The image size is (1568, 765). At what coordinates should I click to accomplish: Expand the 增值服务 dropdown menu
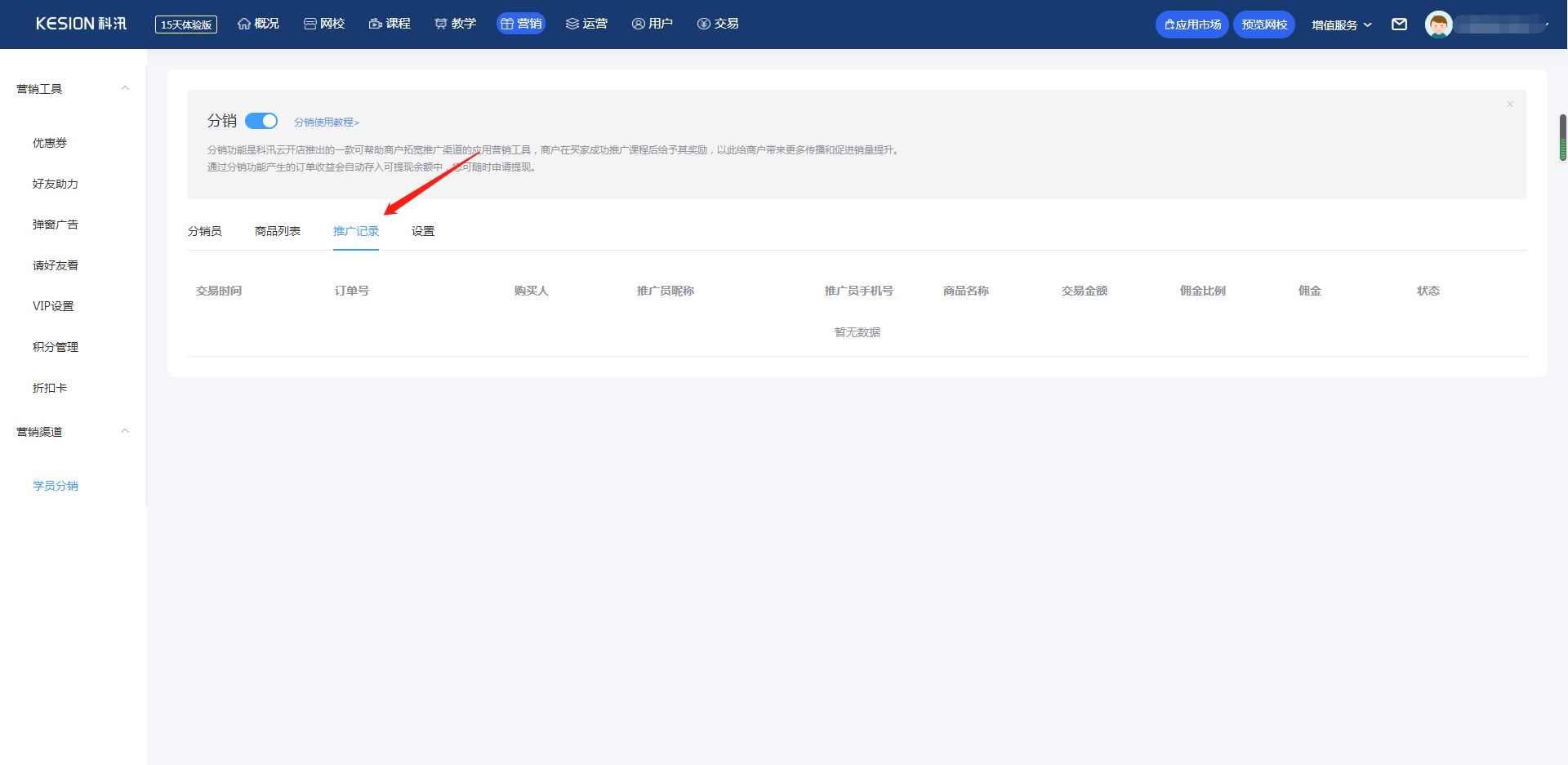(x=1341, y=24)
